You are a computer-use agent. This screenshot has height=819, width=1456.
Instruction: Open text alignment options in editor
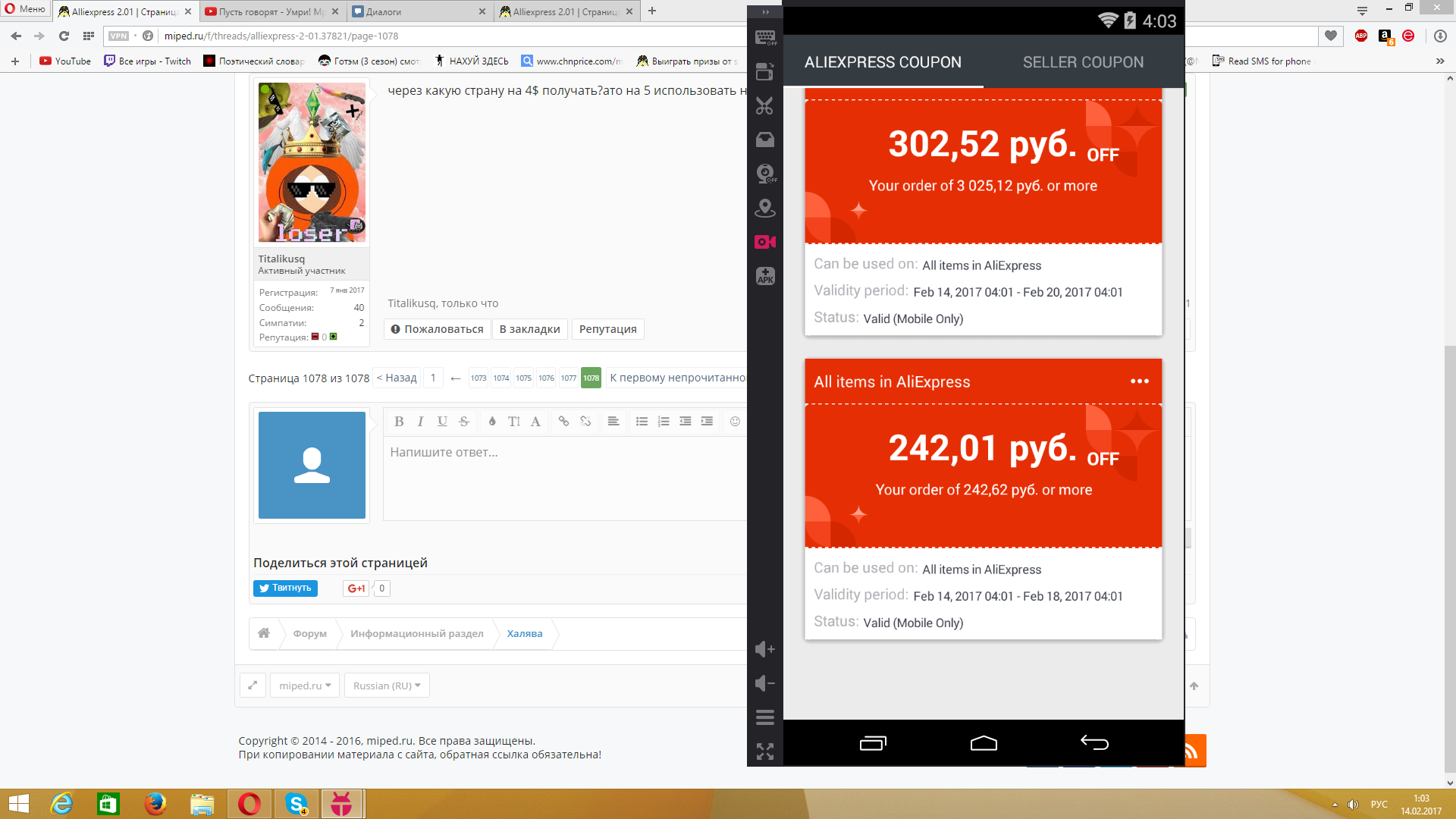pos(613,422)
